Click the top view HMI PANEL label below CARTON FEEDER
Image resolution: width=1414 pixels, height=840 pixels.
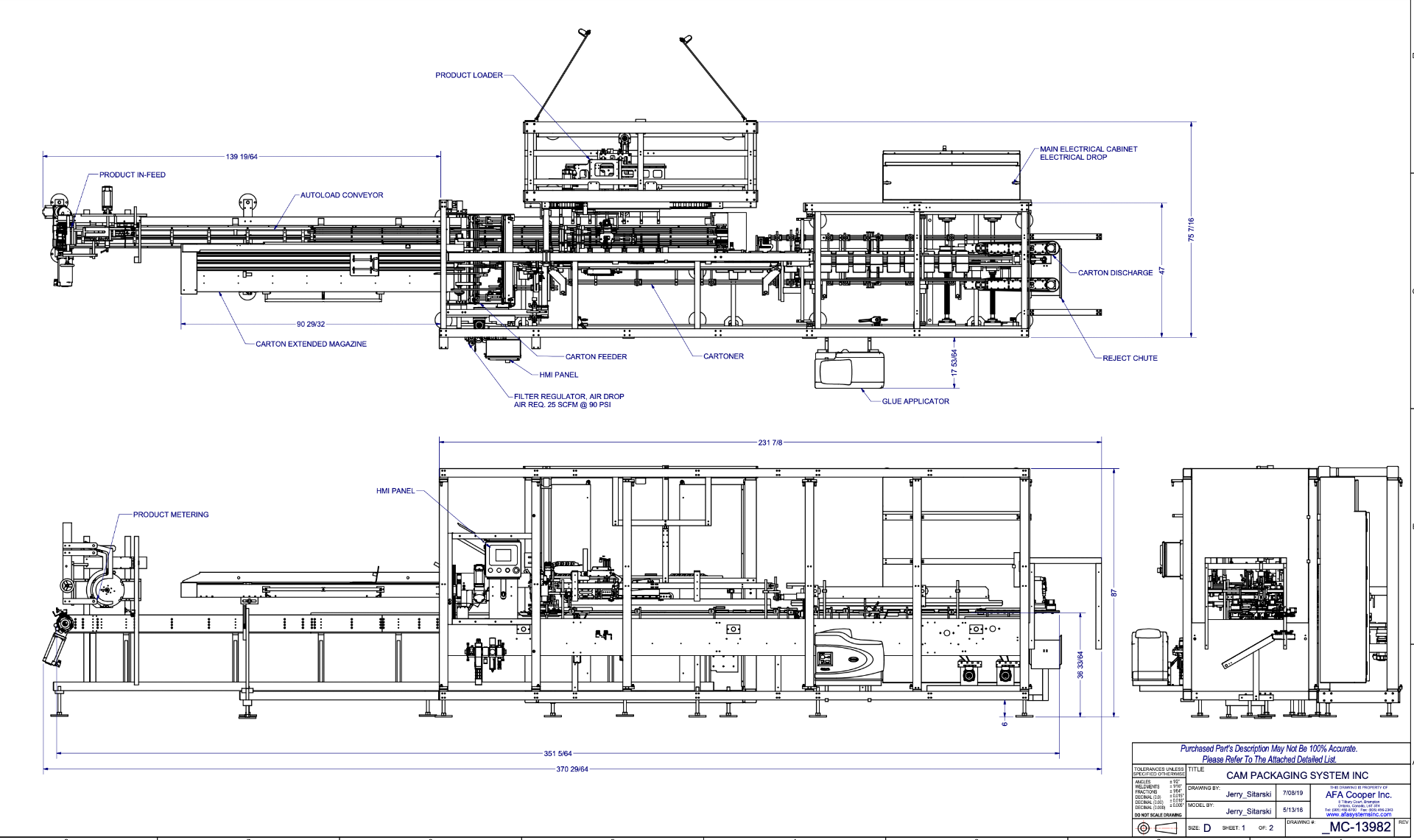click(x=558, y=375)
